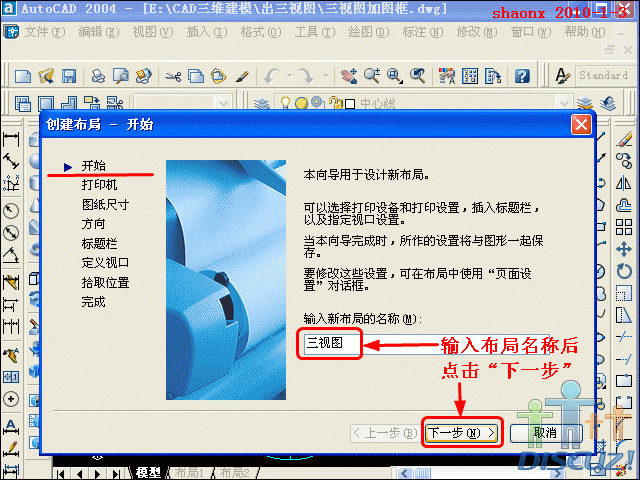
Task: Select the Zoom Realtime magnifier icon
Action: [x=372, y=76]
